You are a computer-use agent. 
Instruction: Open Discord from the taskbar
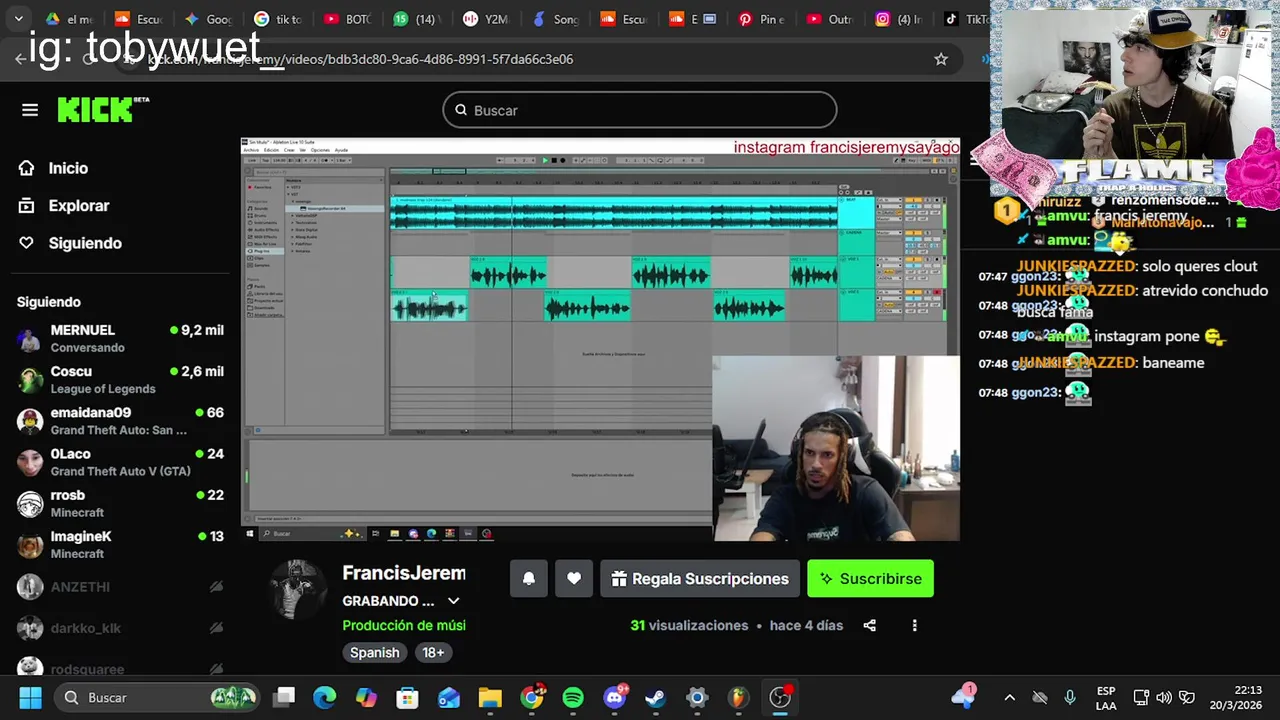click(x=615, y=697)
